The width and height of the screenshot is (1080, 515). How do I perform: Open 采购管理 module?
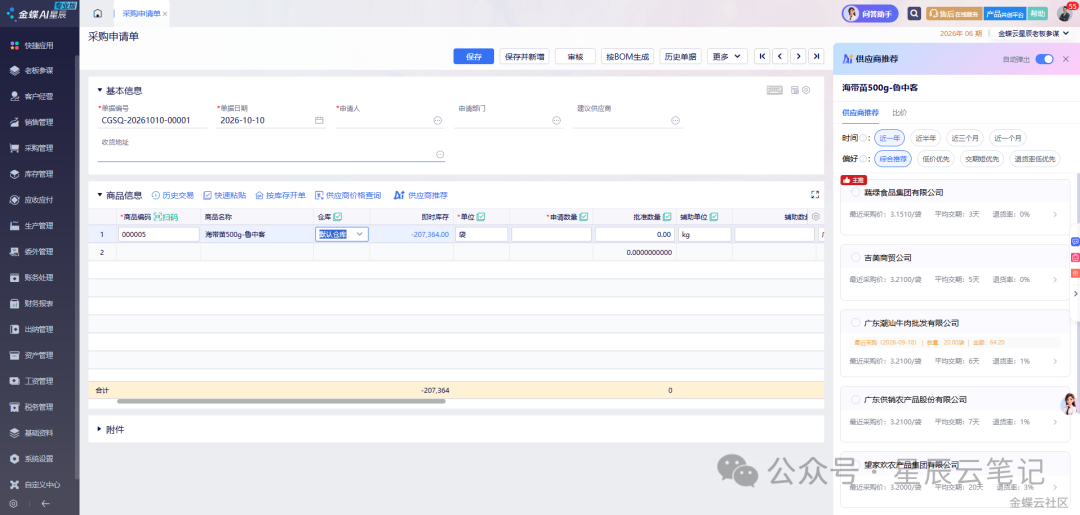[x=40, y=148]
